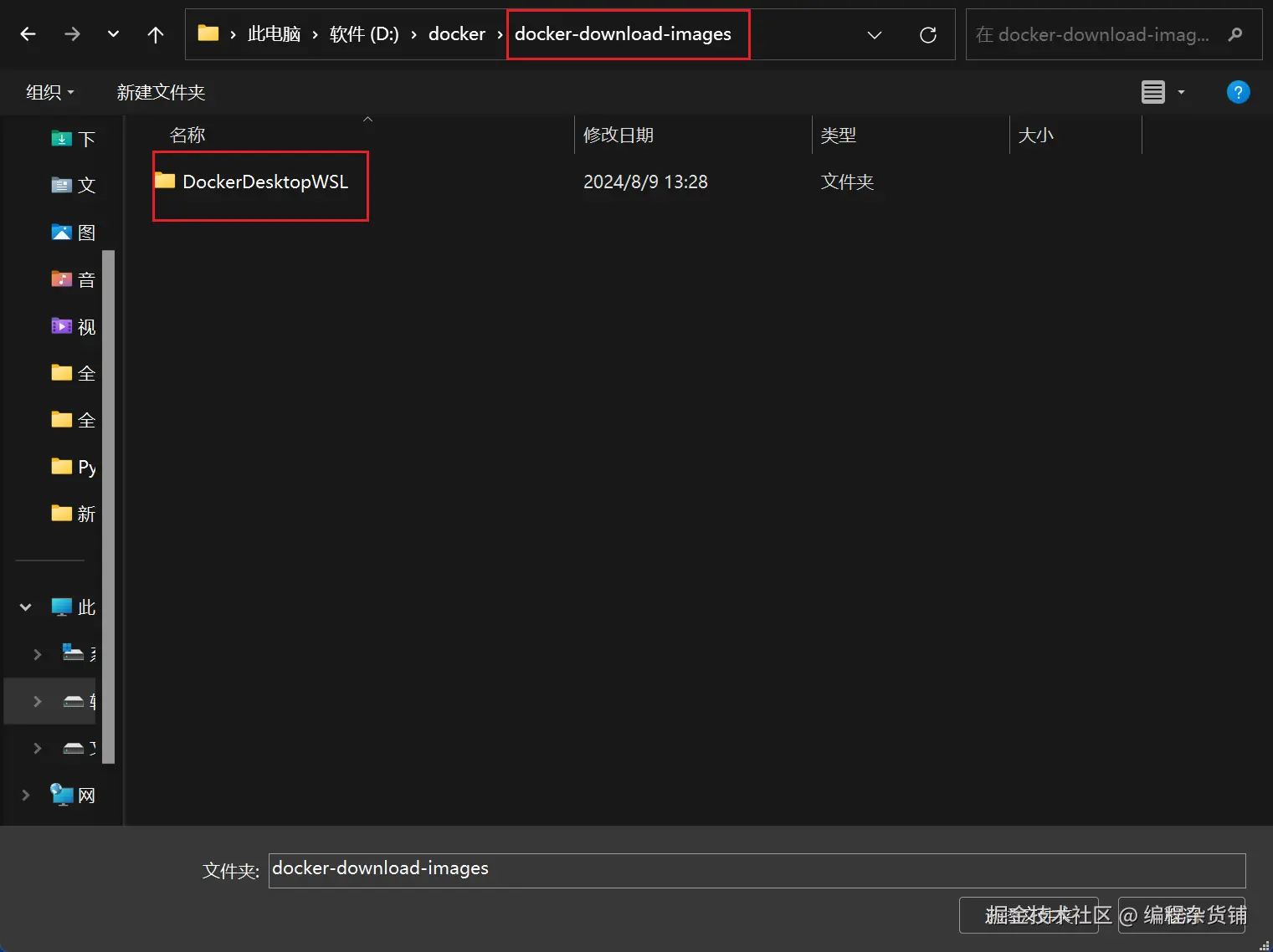Open help with question mark icon

coord(1238,92)
